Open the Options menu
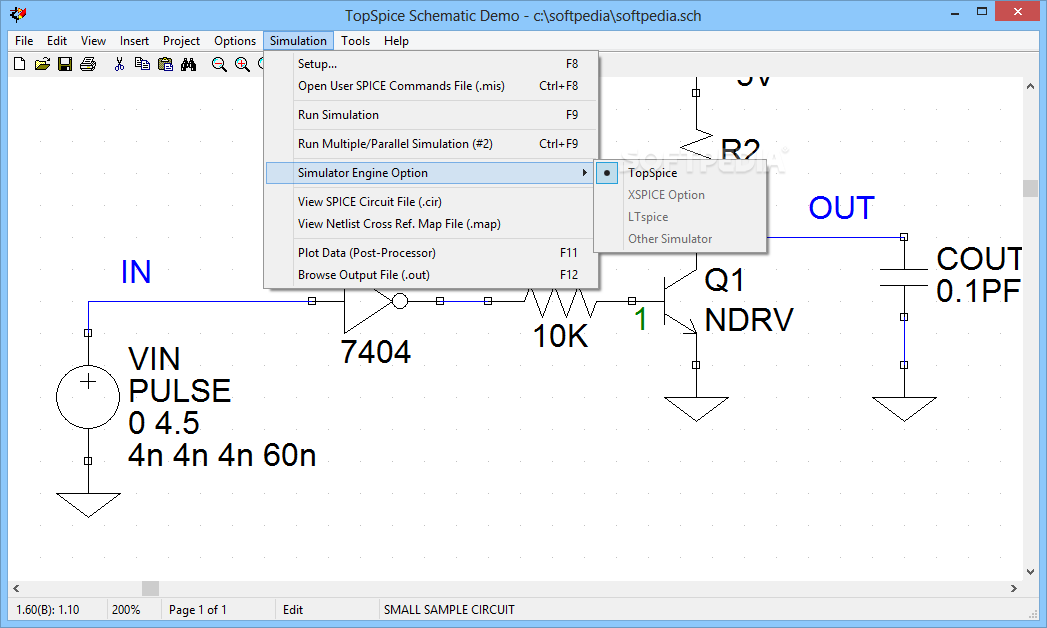This screenshot has width=1047, height=628. (235, 41)
